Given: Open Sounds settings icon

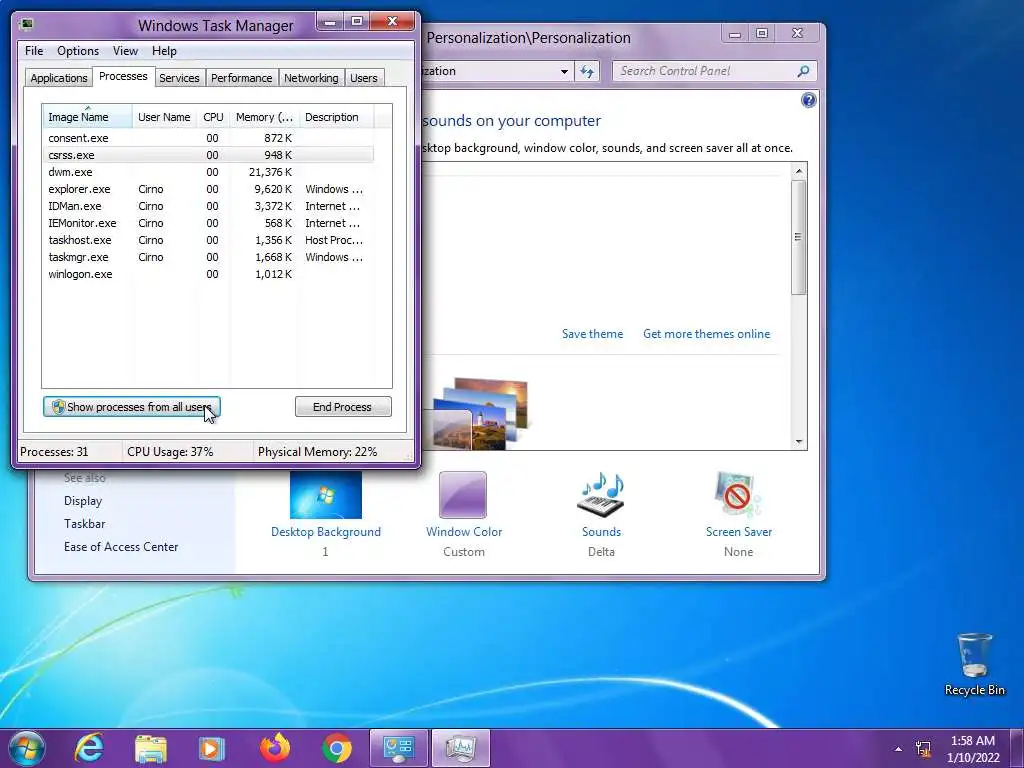Looking at the screenshot, I should tap(601, 494).
